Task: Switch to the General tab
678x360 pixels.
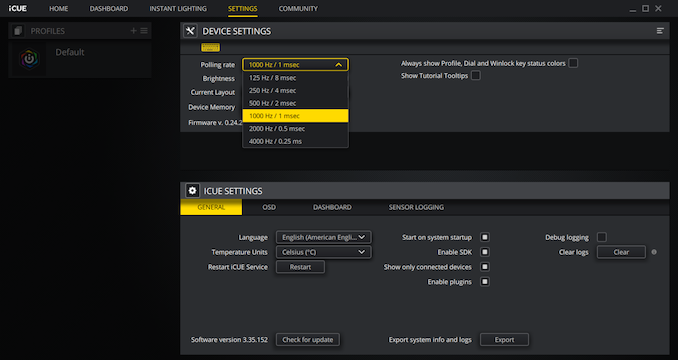Action: (x=211, y=207)
